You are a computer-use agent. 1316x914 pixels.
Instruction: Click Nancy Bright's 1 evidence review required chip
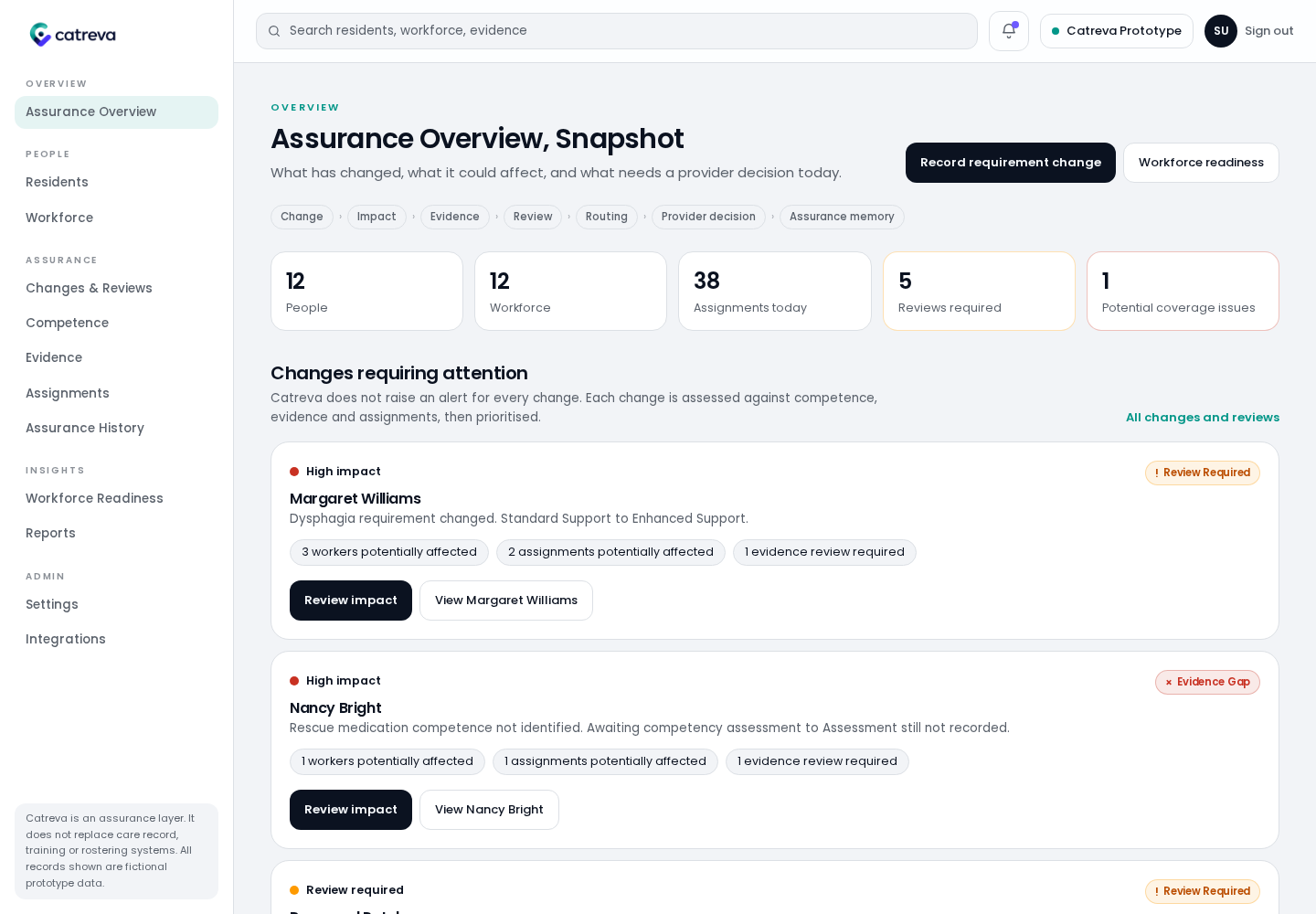[x=817, y=762]
